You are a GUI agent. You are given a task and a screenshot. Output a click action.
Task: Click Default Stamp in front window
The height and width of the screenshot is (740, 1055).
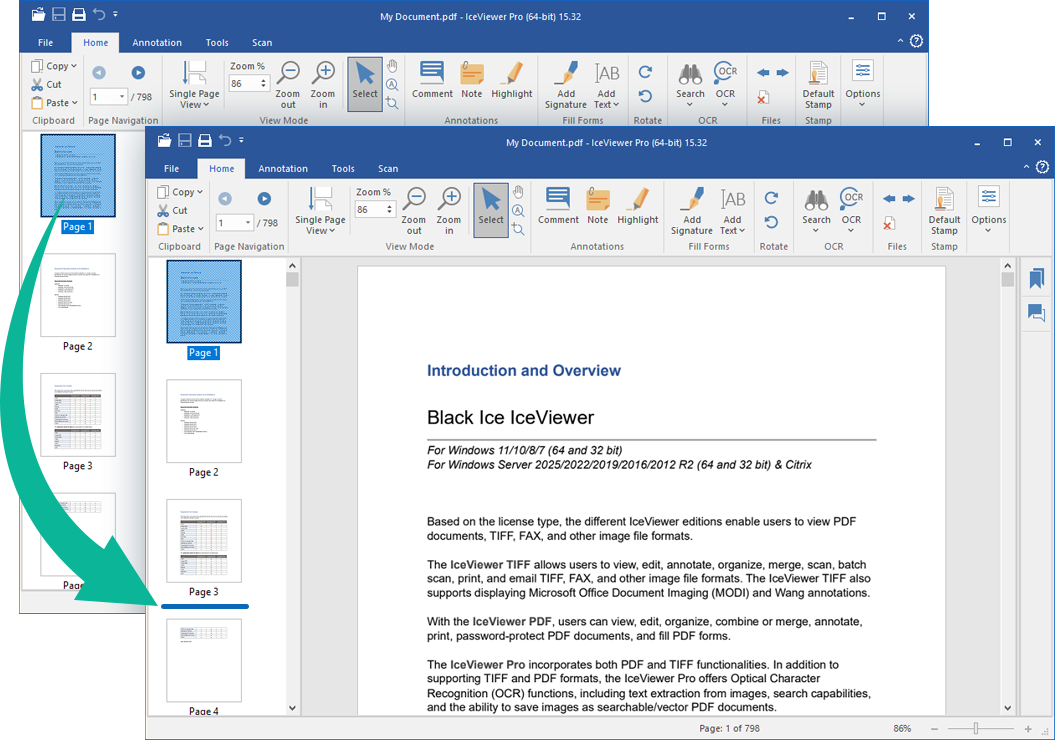[944, 211]
